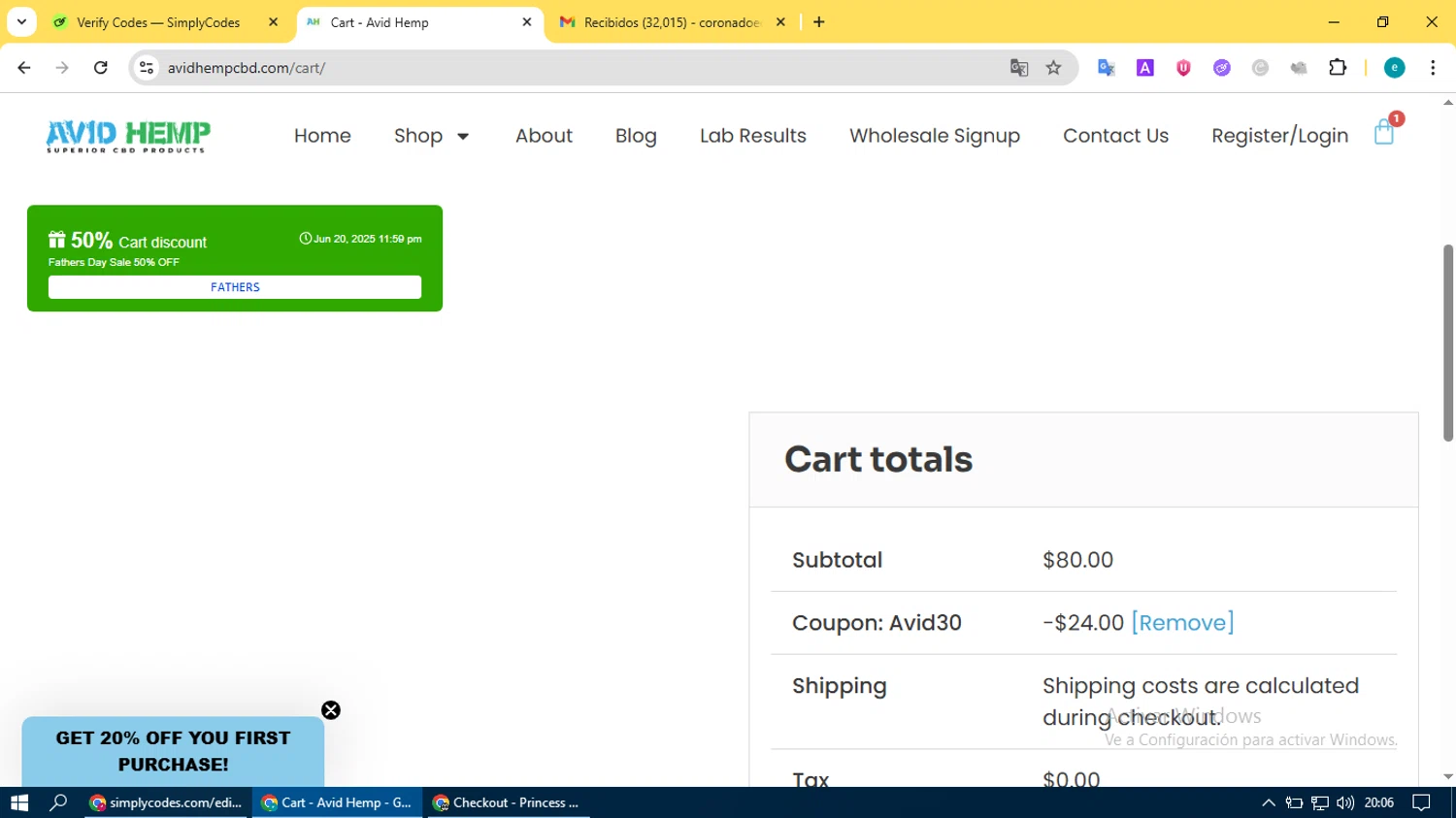Open Contact Us page
This screenshot has width=1456, height=818.
(1115, 136)
